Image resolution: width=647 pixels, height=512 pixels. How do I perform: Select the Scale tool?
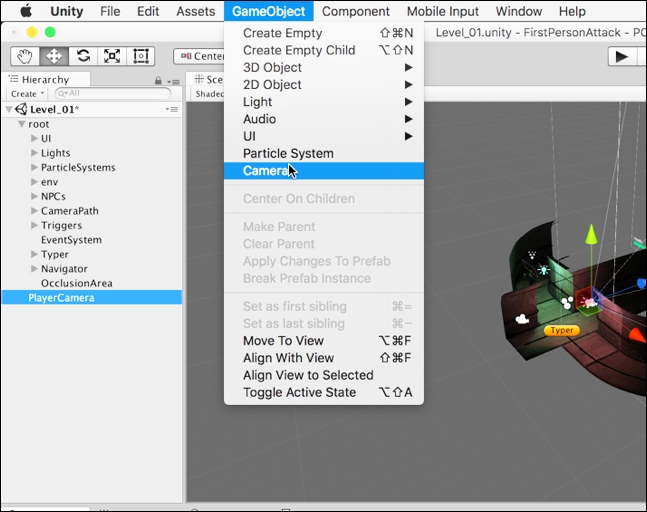click(x=112, y=56)
